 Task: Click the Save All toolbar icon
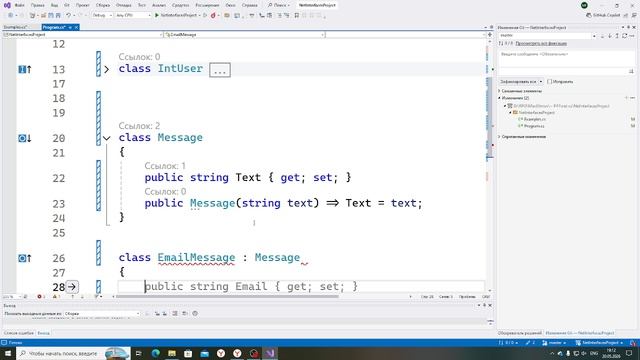58,15
